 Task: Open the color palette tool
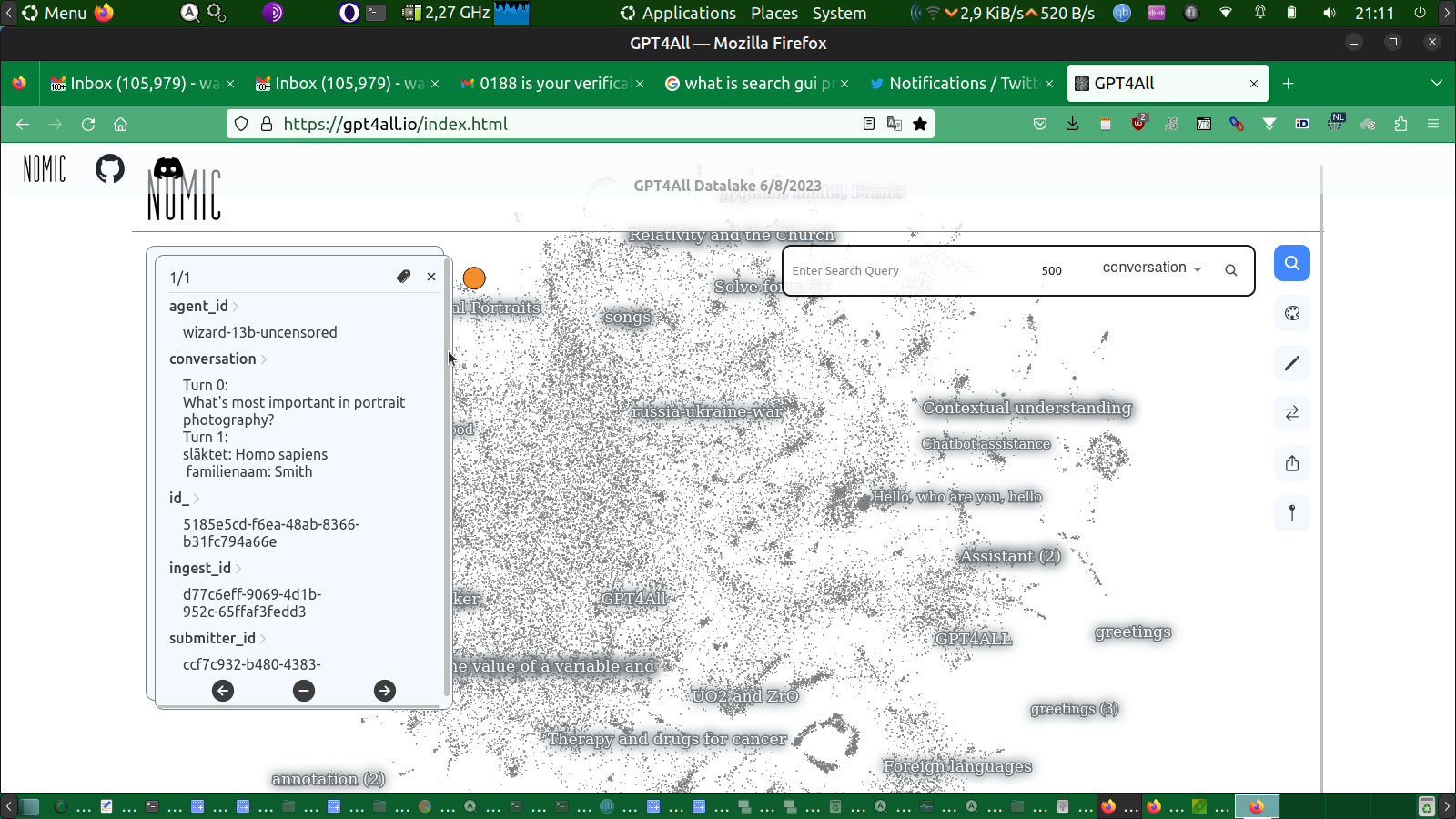tap(1291, 314)
